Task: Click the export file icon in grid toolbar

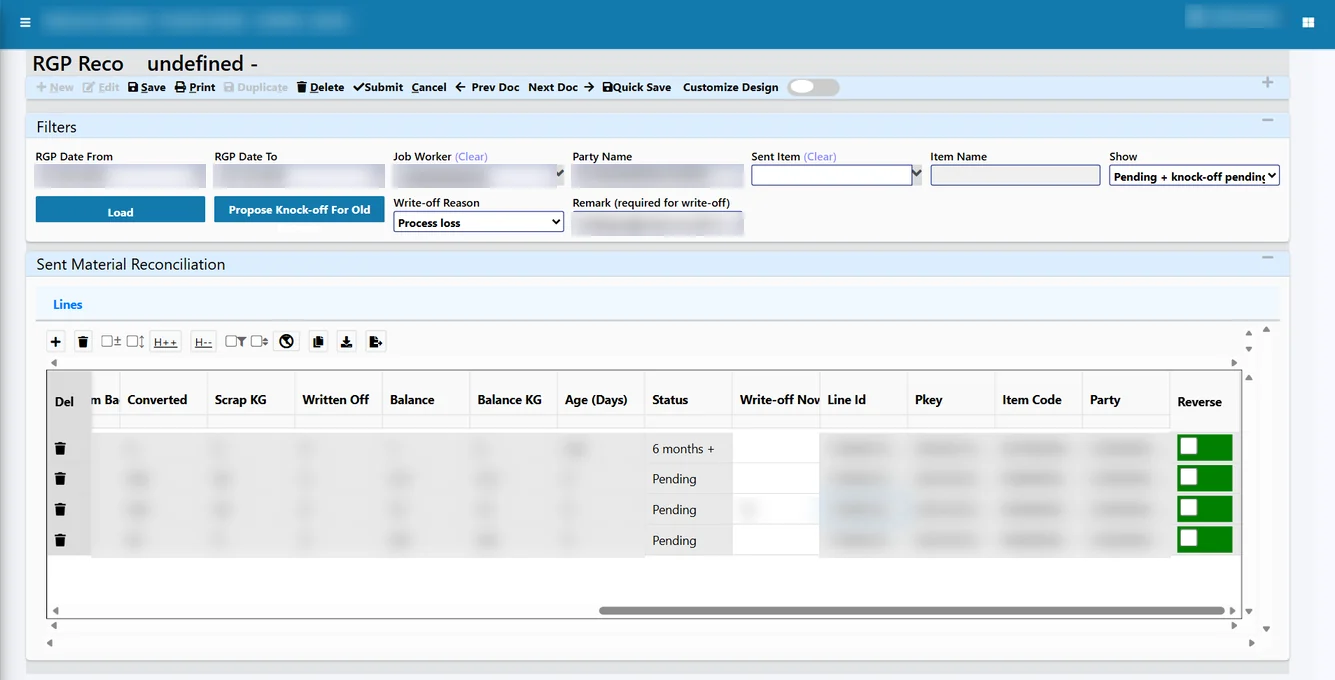Action: click(x=375, y=342)
